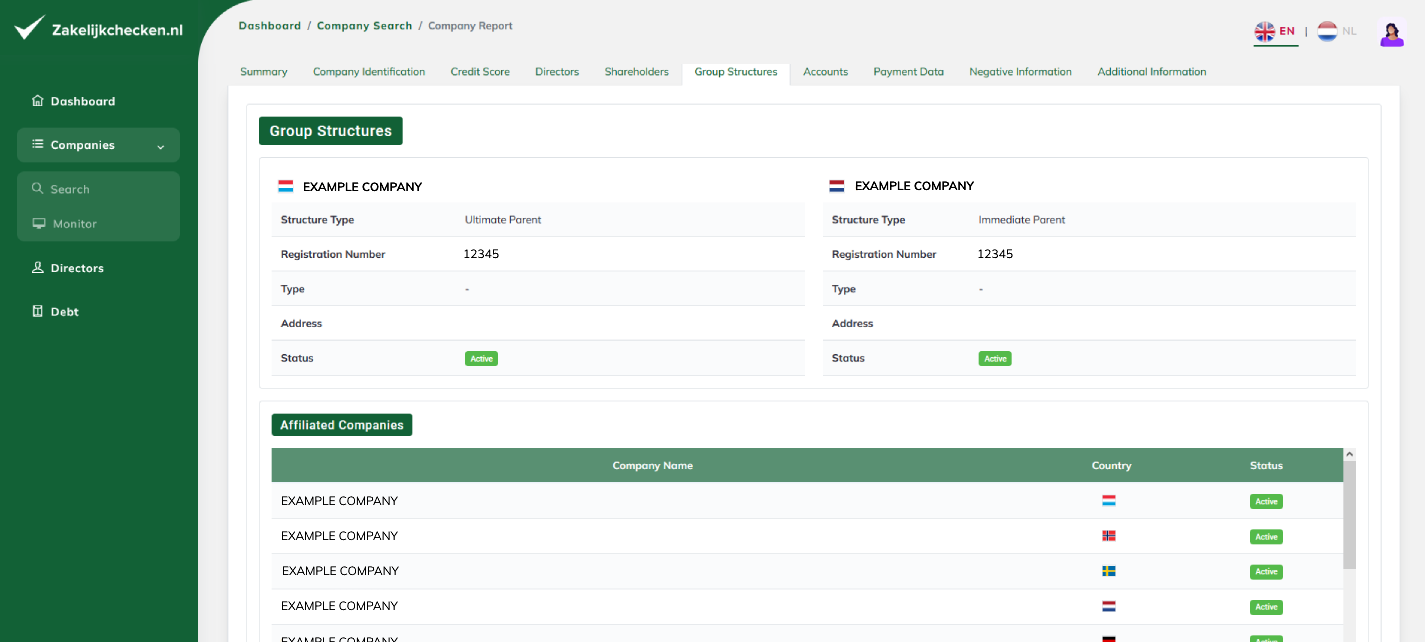Click the Dashboard house icon in sidebar
The image size is (1425, 642).
click(38, 101)
